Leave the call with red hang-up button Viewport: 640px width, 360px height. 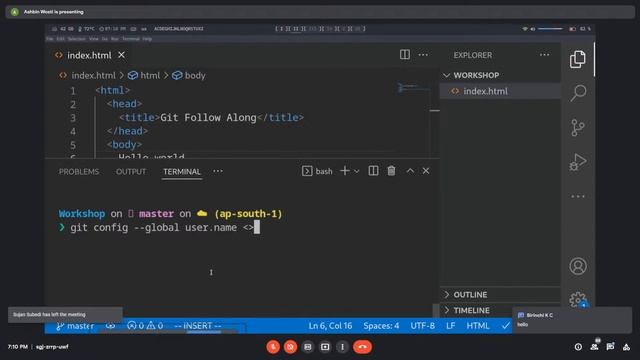[x=362, y=347]
